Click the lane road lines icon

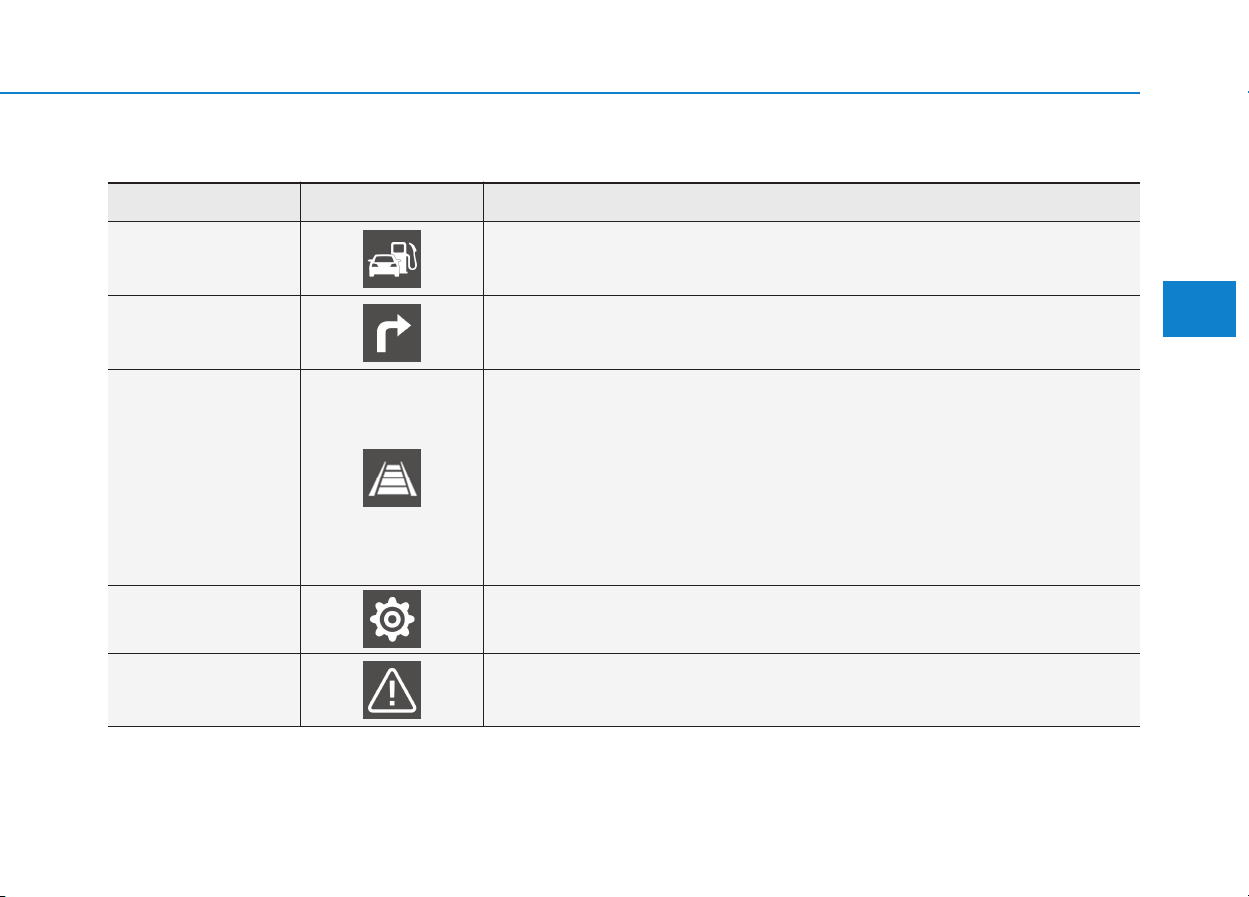coord(391,478)
